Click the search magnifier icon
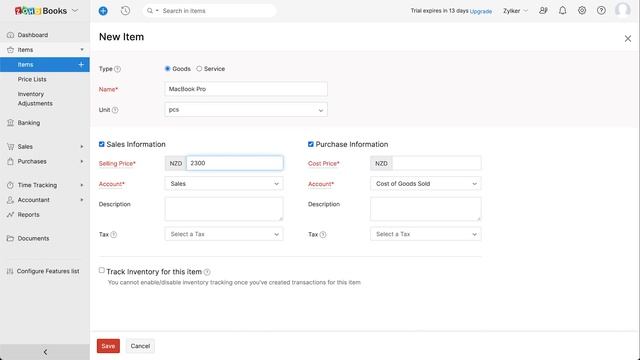Screen dimensions: 640x360 (x=150, y=11)
